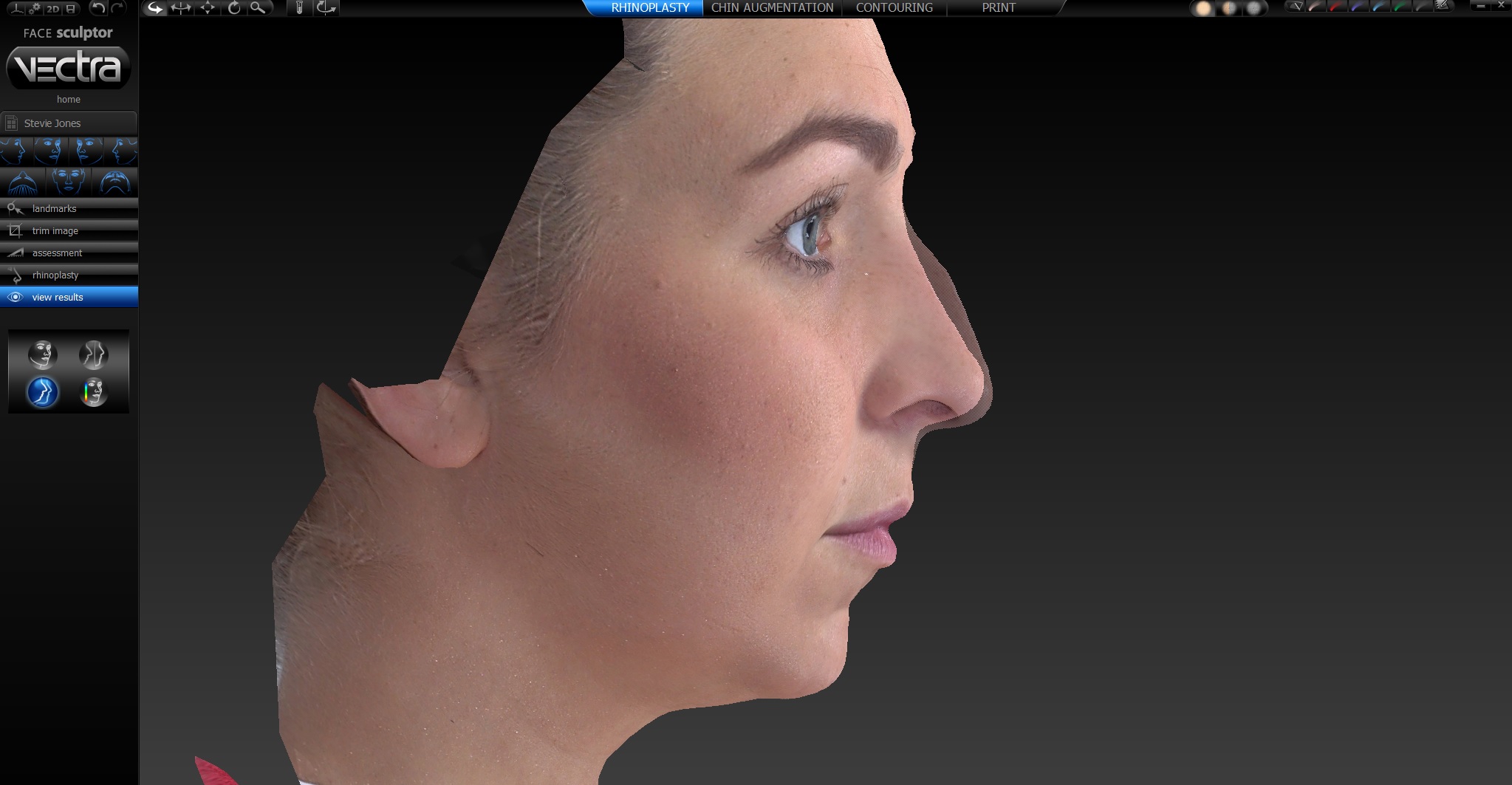Go to home below Vectra logo

69,100
